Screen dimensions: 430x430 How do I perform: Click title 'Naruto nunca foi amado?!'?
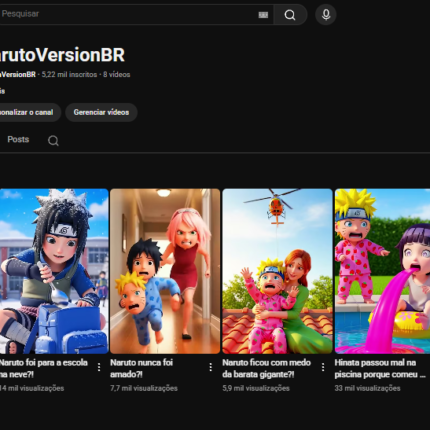(142, 368)
